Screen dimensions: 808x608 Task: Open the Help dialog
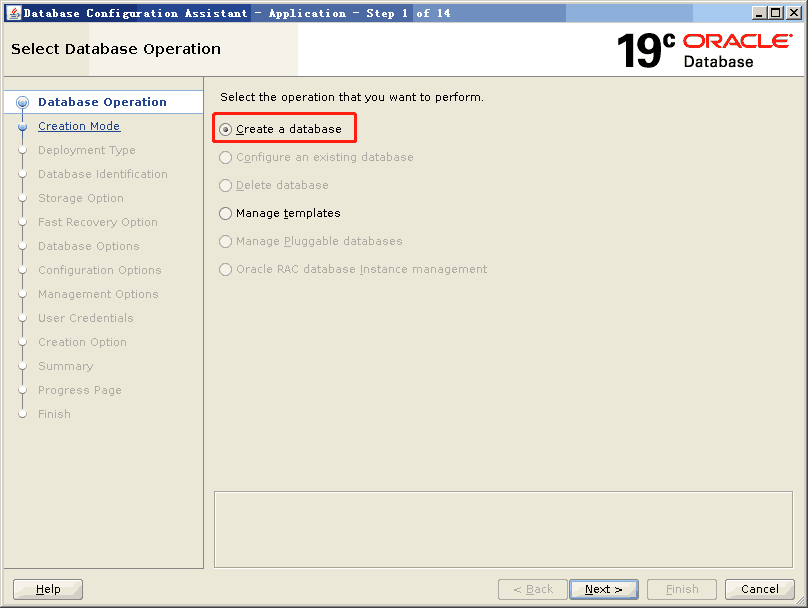(48, 589)
